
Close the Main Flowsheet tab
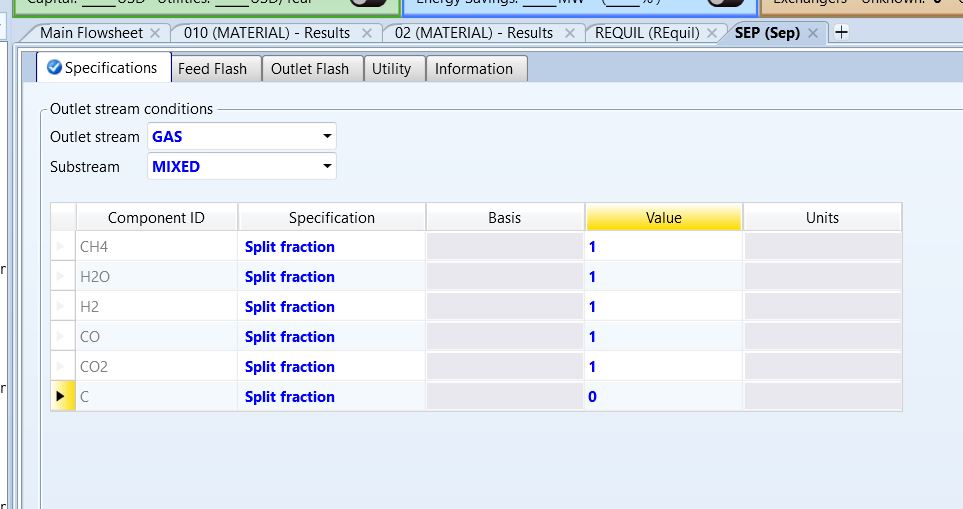[155, 33]
